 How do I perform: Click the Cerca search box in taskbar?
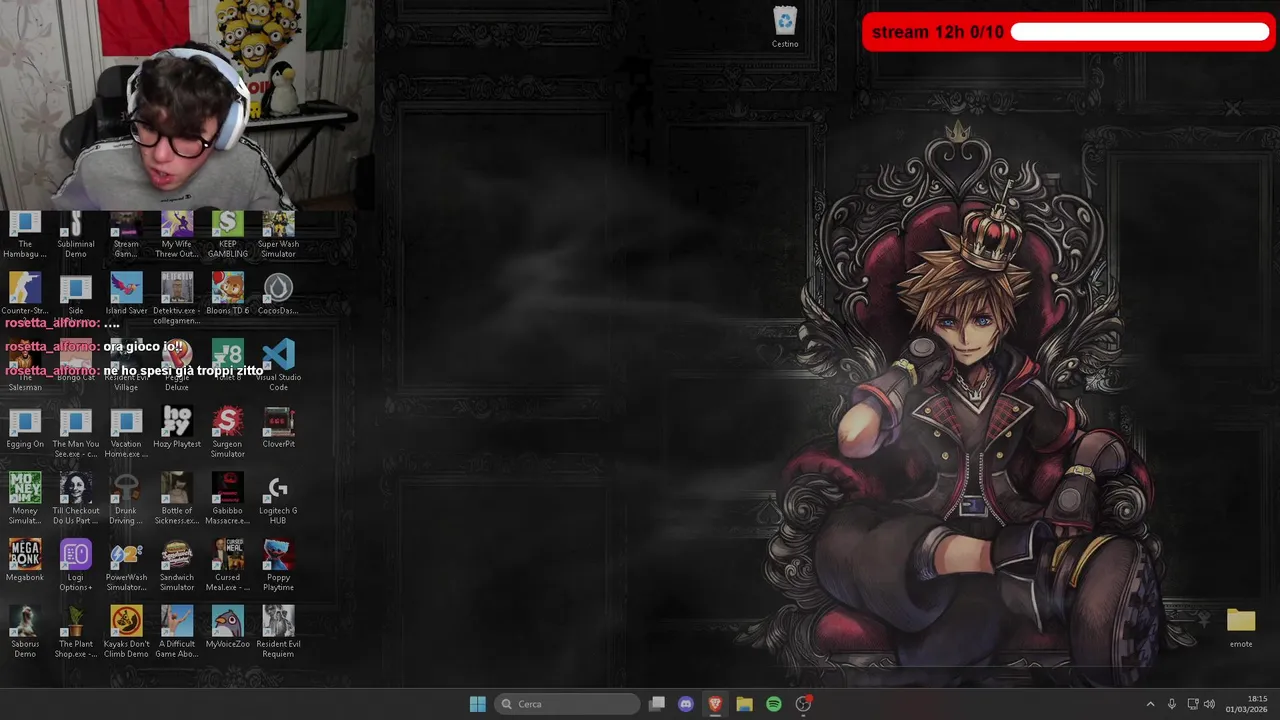point(567,704)
